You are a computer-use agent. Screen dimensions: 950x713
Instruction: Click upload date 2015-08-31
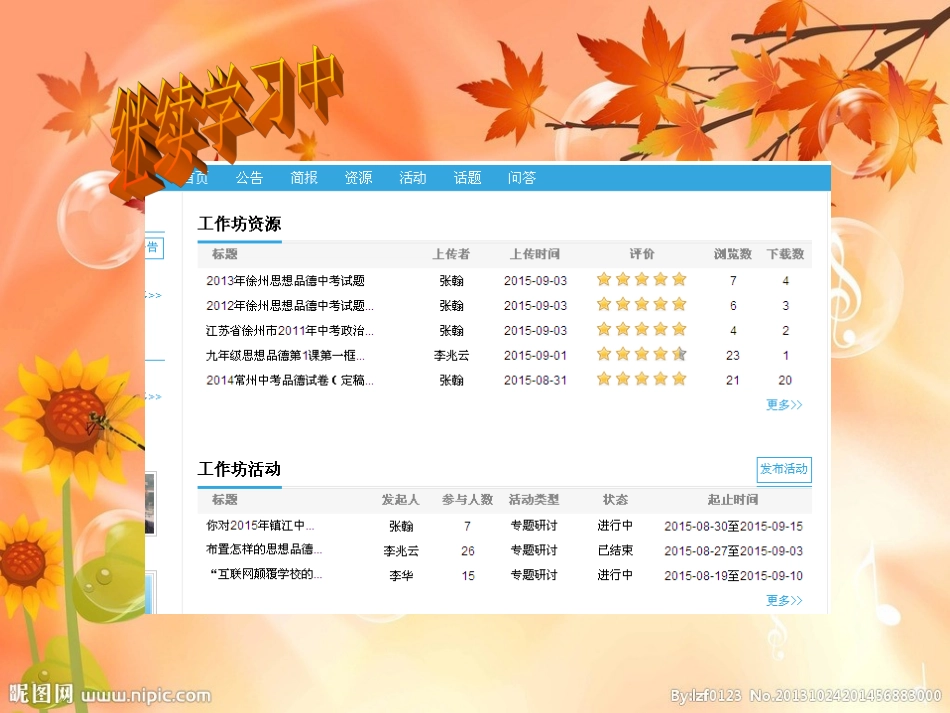pos(535,380)
